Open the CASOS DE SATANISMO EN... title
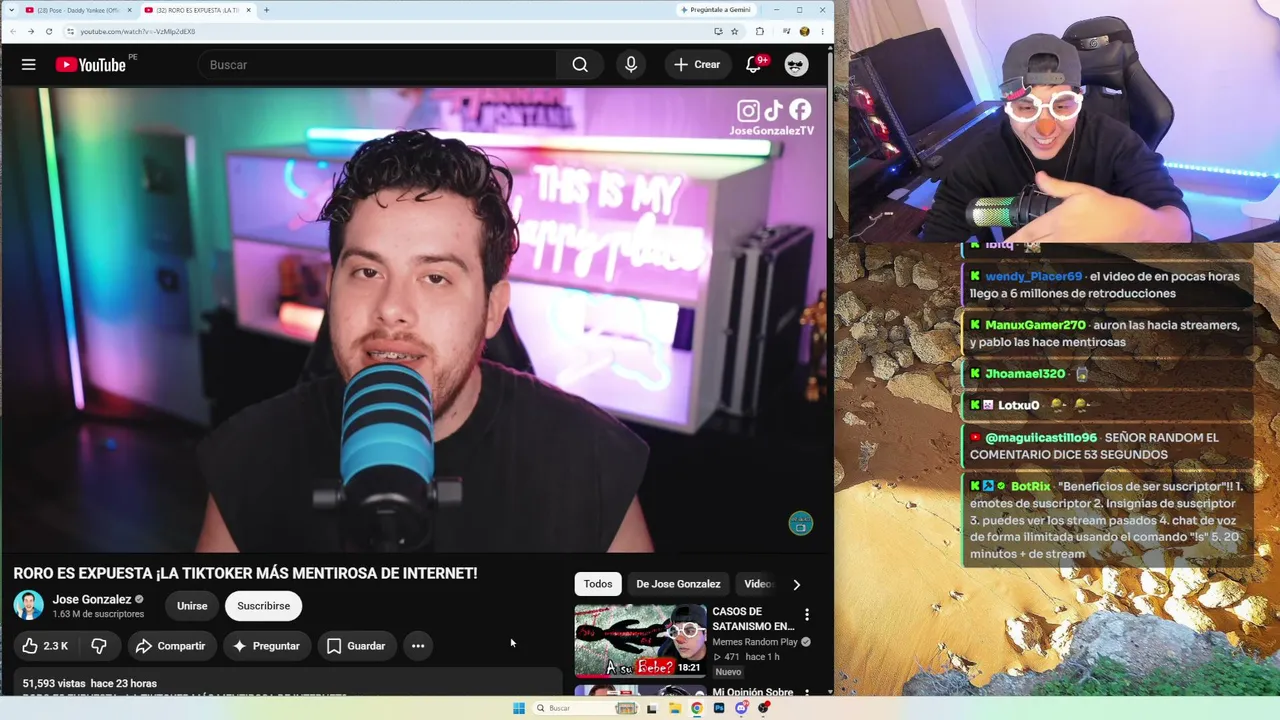 [753, 619]
